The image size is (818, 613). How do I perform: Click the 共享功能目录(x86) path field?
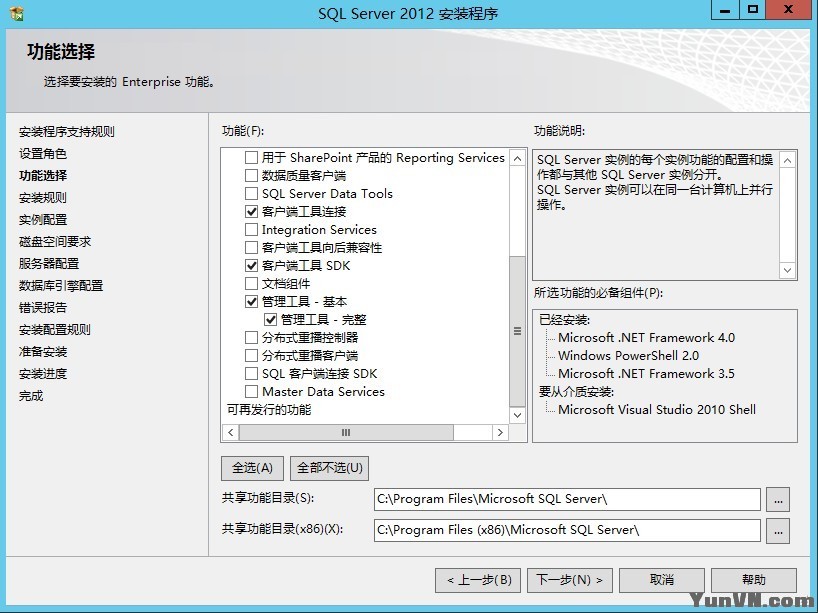[567, 531]
